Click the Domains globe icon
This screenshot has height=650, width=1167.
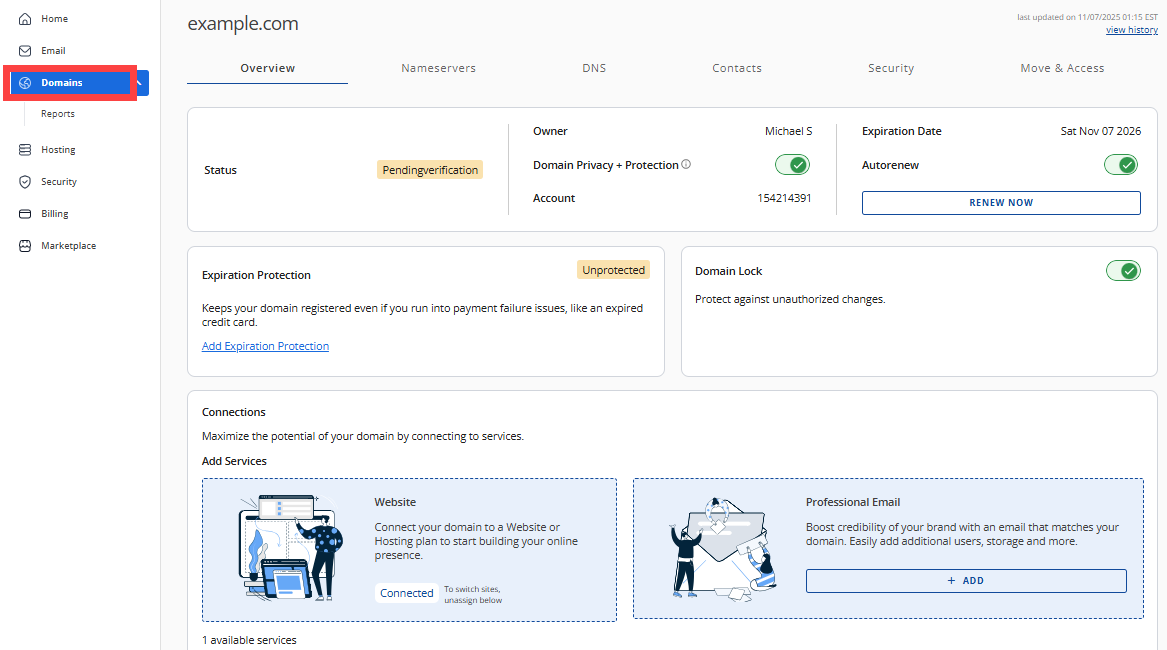pyautogui.click(x=25, y=83)
